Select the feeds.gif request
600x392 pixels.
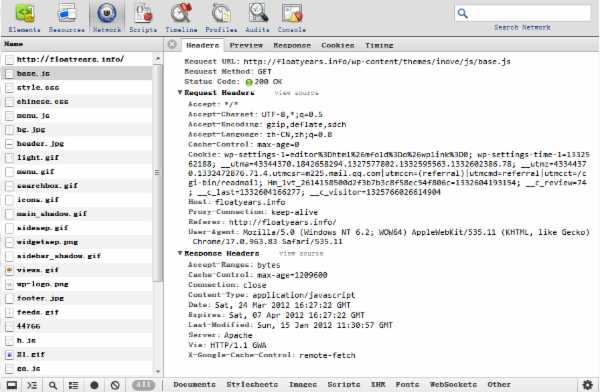click(x=77, y=312)
